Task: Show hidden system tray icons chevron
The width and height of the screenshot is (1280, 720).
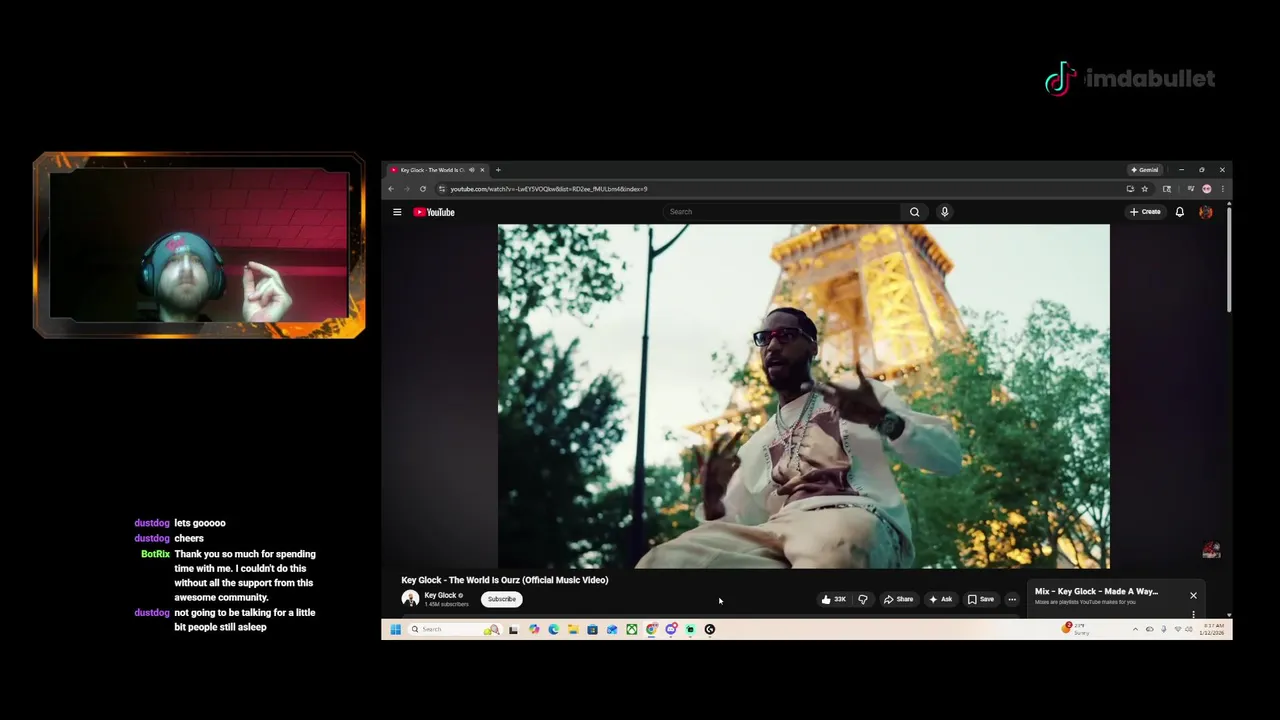Action: pos(1135,629)
